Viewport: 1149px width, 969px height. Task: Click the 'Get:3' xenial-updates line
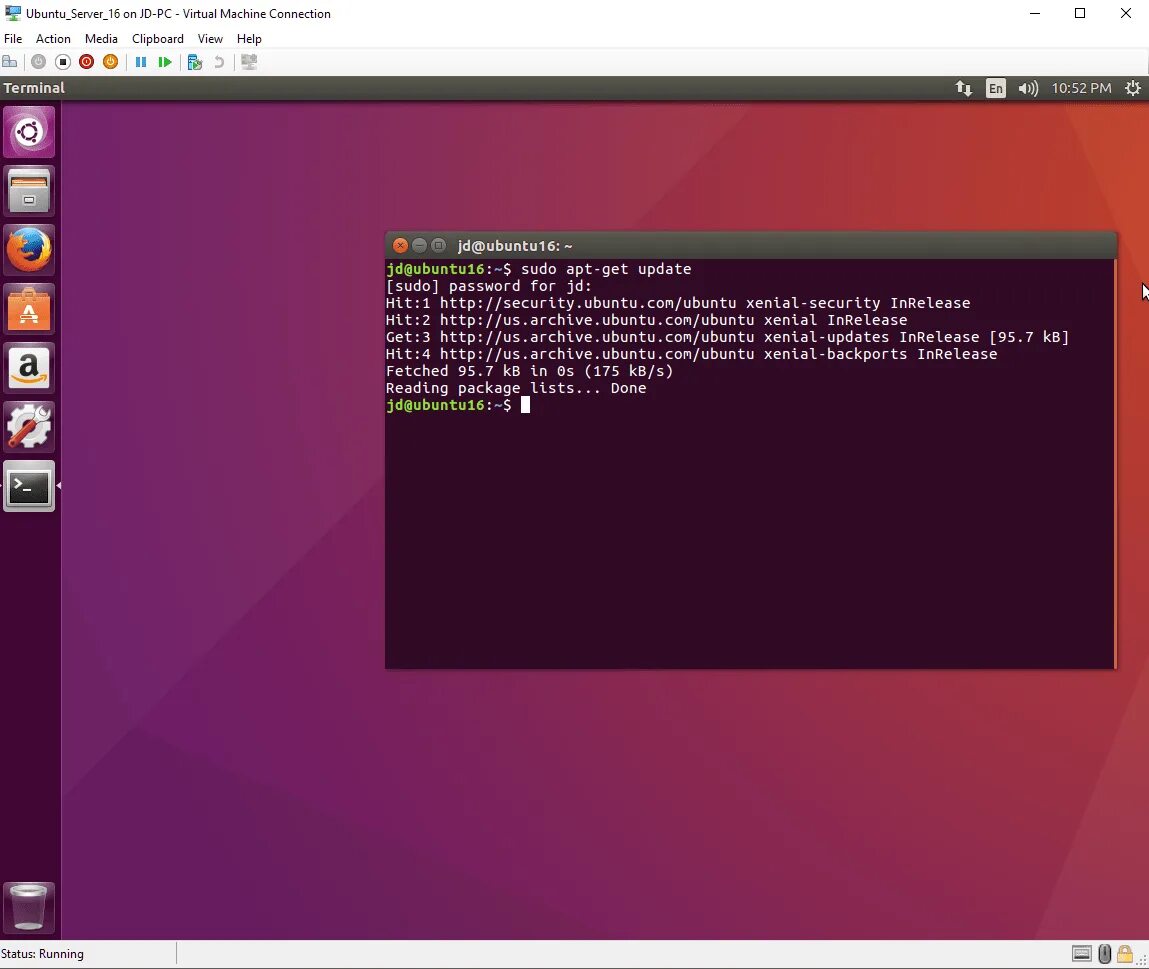[727, 337]
